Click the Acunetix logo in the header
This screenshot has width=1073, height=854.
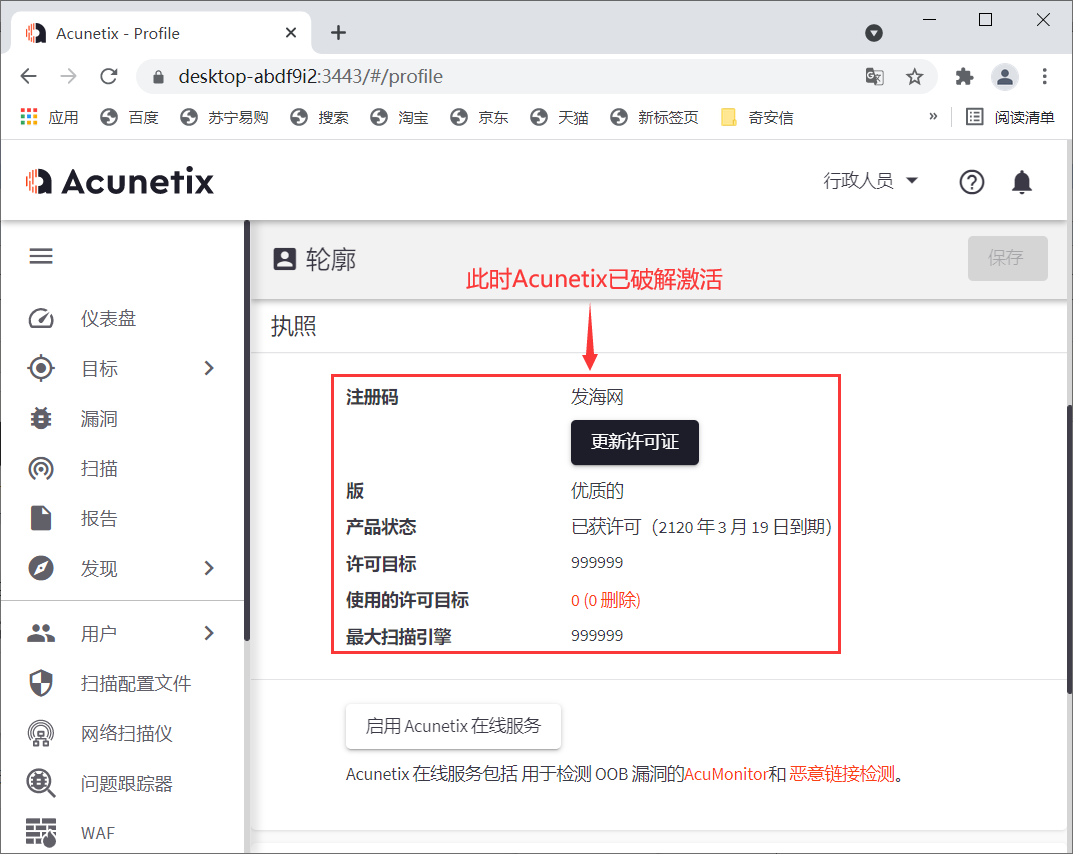click(120, 182)
